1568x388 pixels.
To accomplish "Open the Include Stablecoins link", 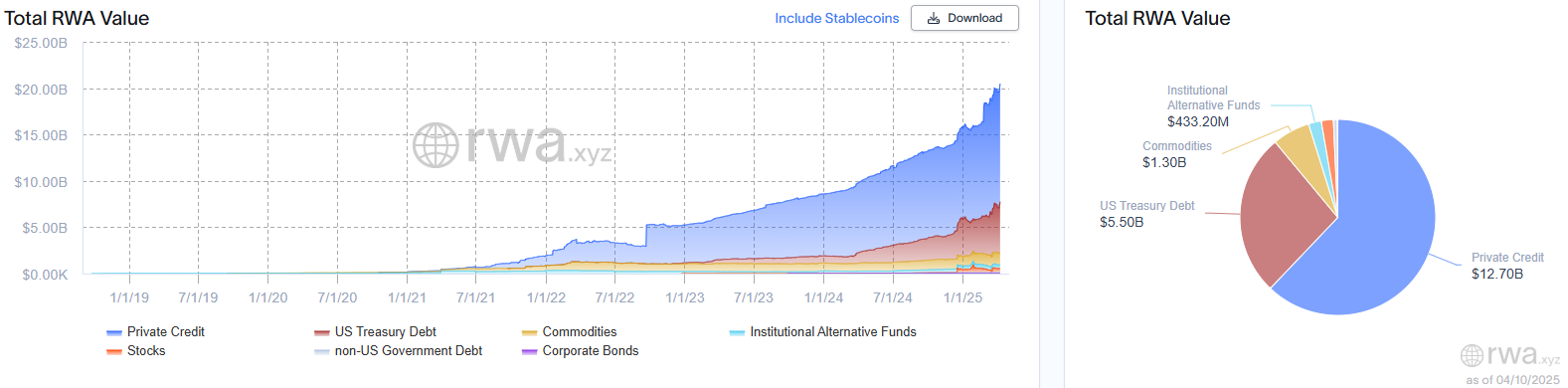I will tap(836, 18).
